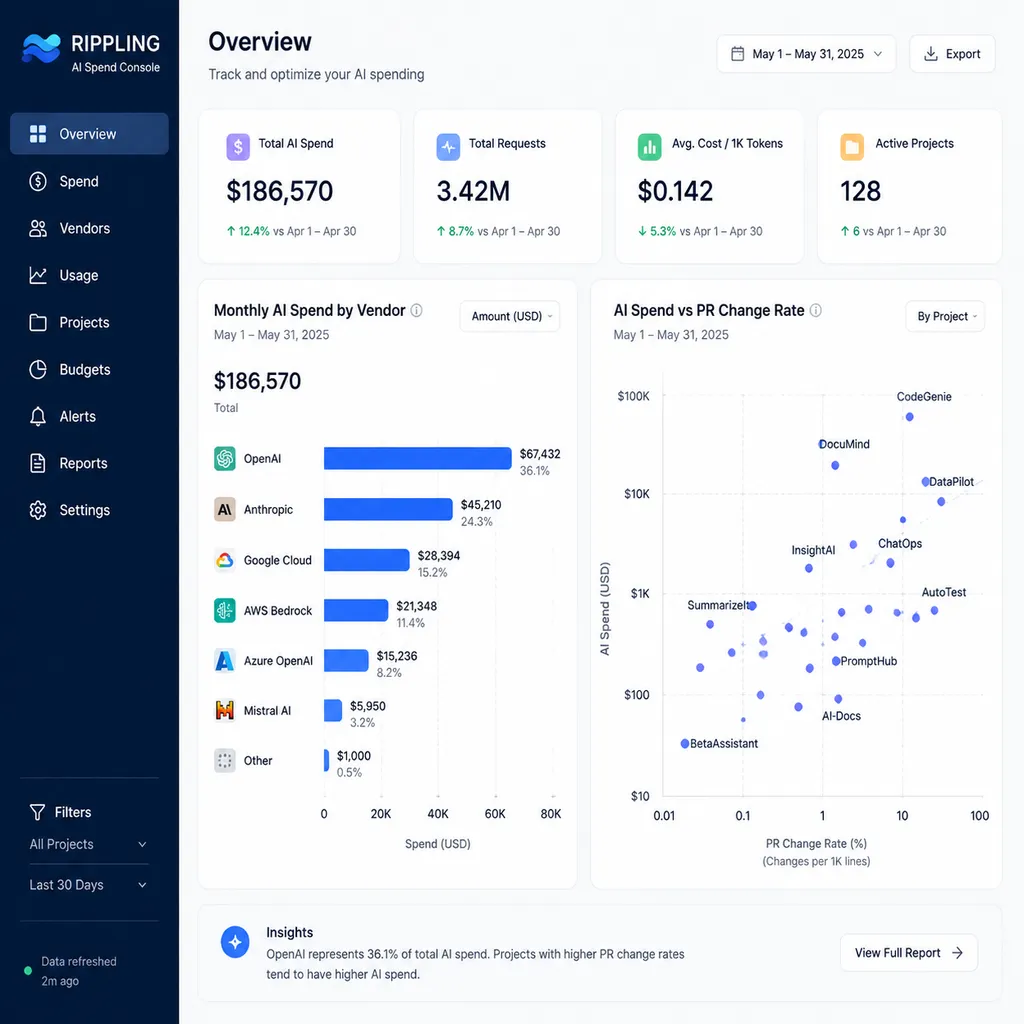Open the Budgets menu item
The image size is (1024, 1024).
(x=89, y=369)
